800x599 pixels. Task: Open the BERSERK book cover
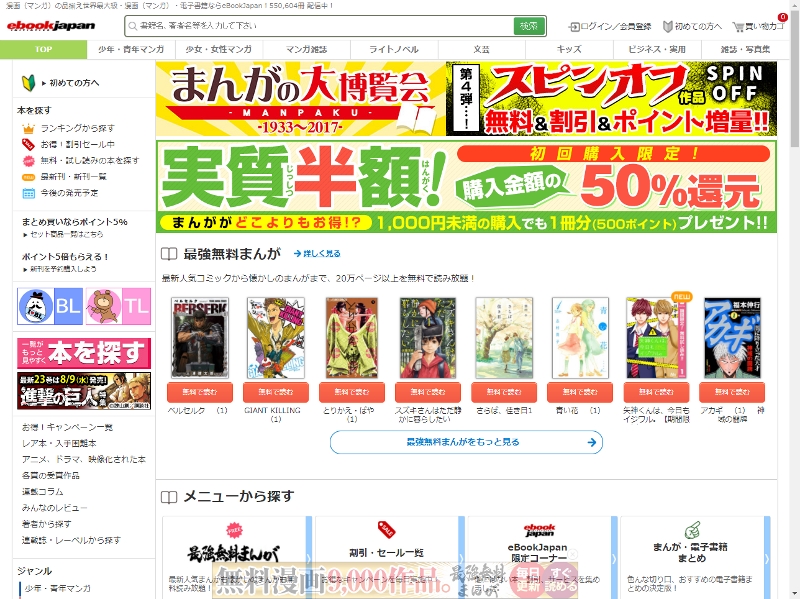(200, 338)
